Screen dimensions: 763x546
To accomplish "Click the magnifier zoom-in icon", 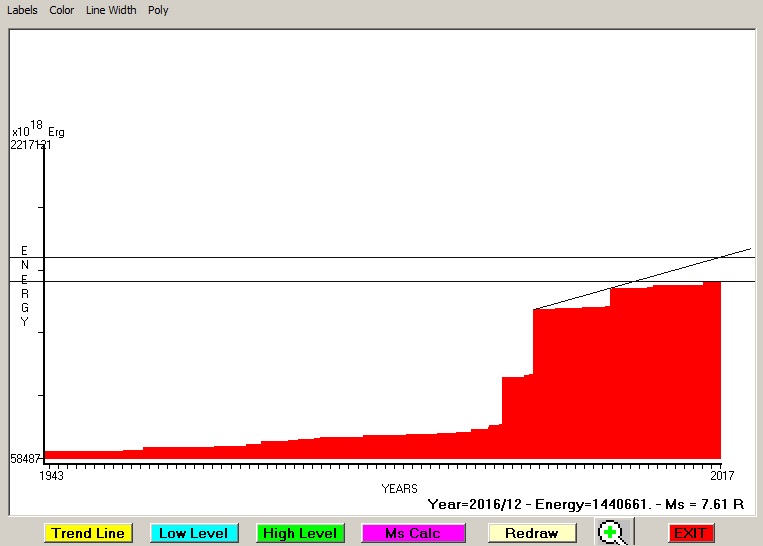I will (x=610, y=533).
